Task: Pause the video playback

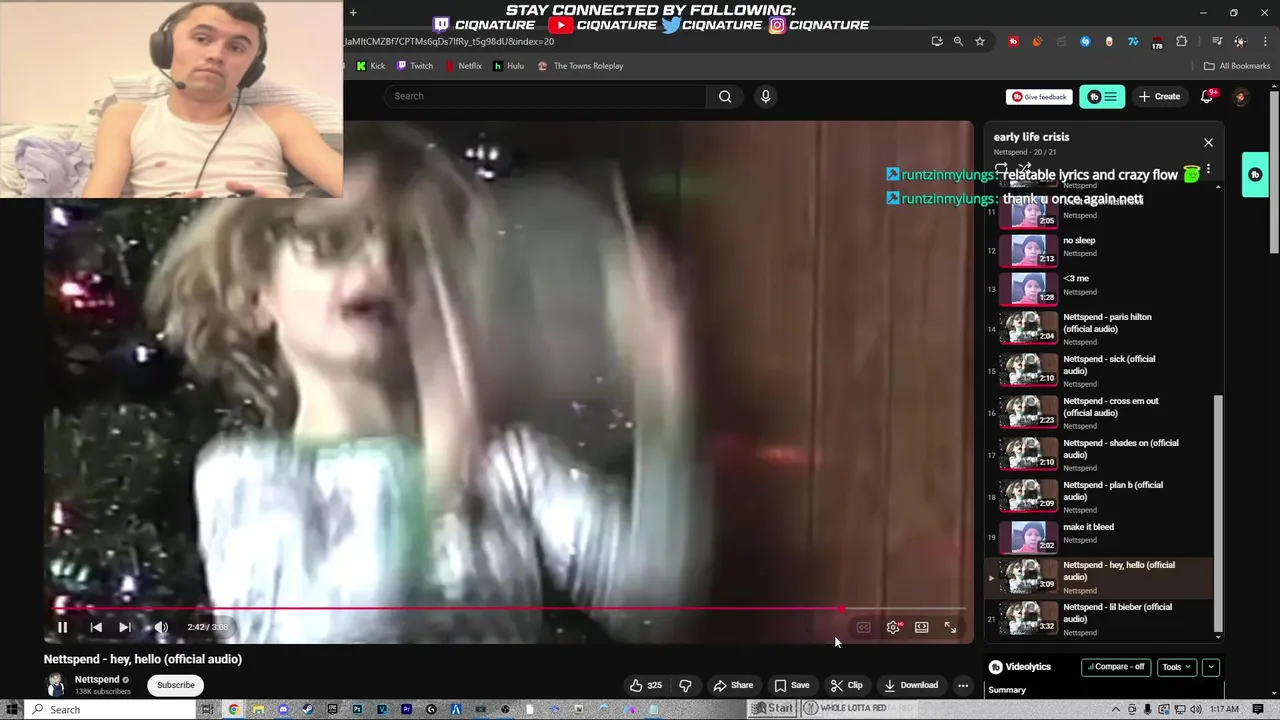Action: point(62,627)
